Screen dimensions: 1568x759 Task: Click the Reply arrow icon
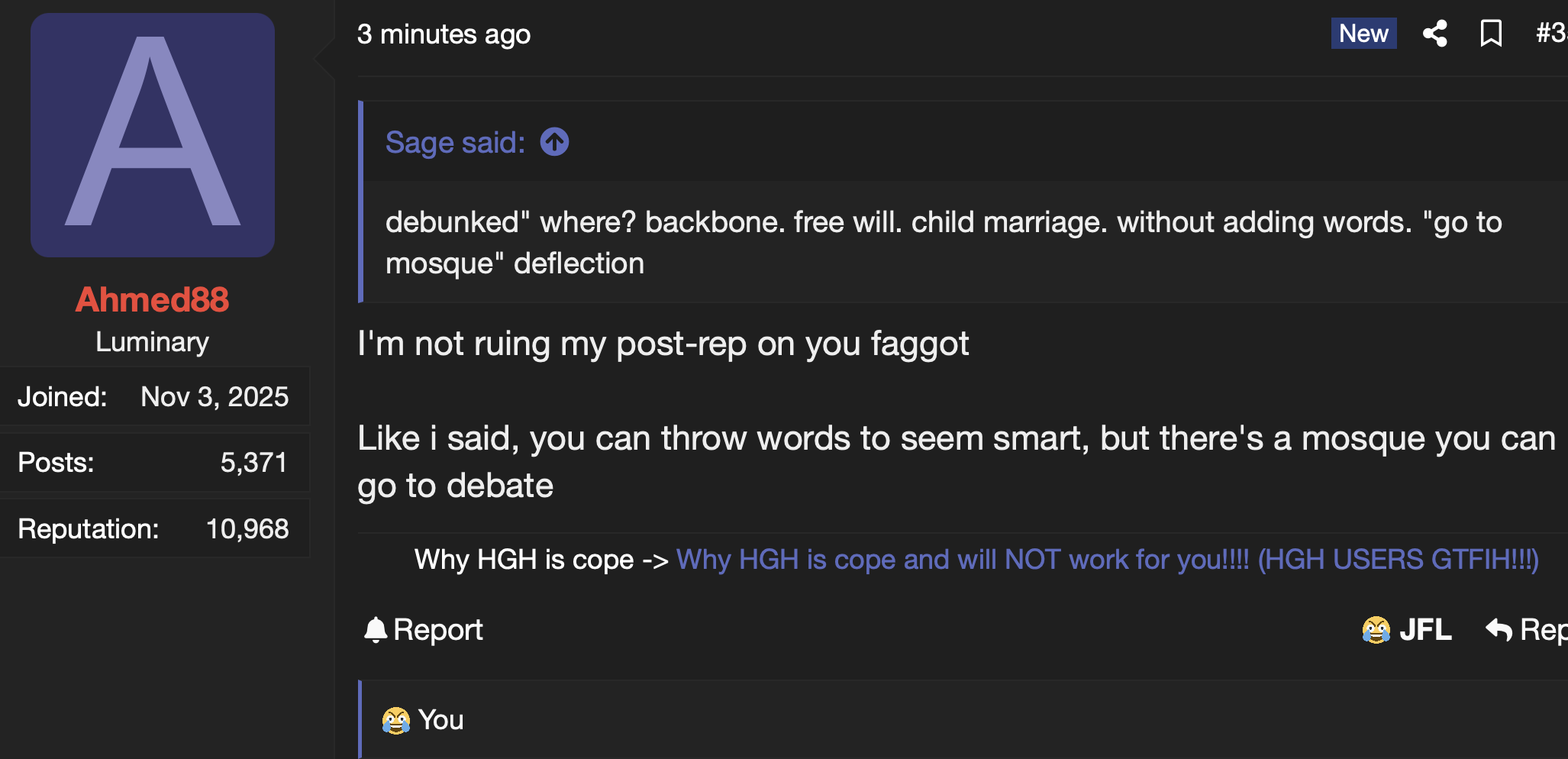coord(1499,630)
